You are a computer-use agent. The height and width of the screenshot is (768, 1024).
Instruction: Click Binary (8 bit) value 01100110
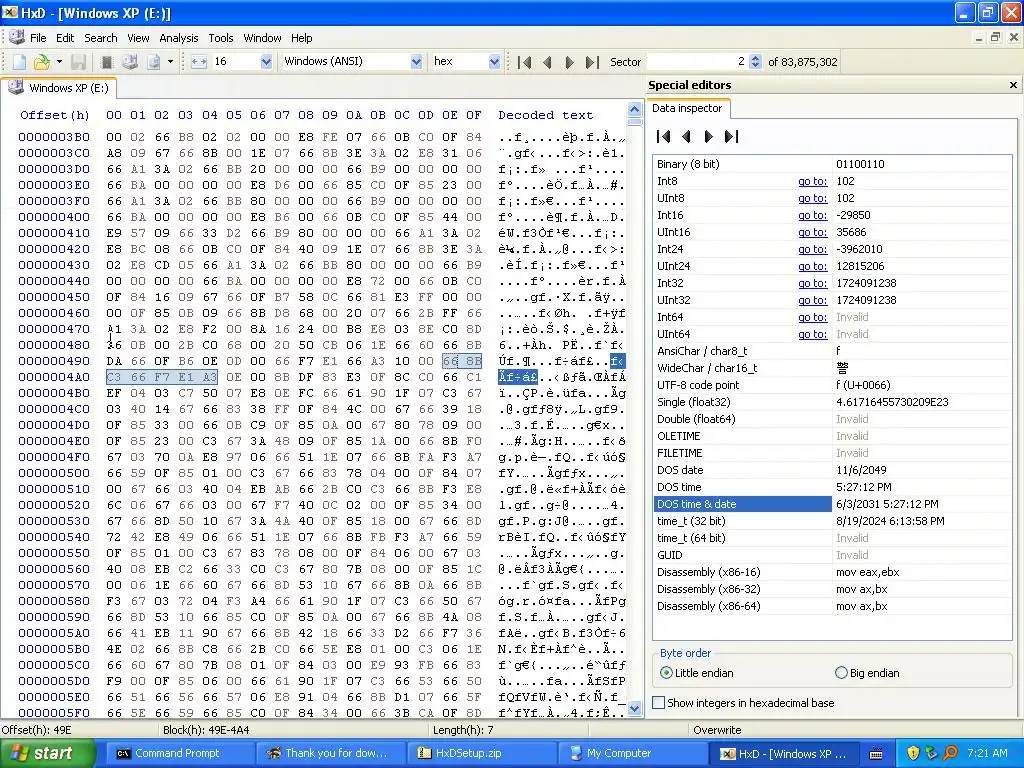coord(860,164)
